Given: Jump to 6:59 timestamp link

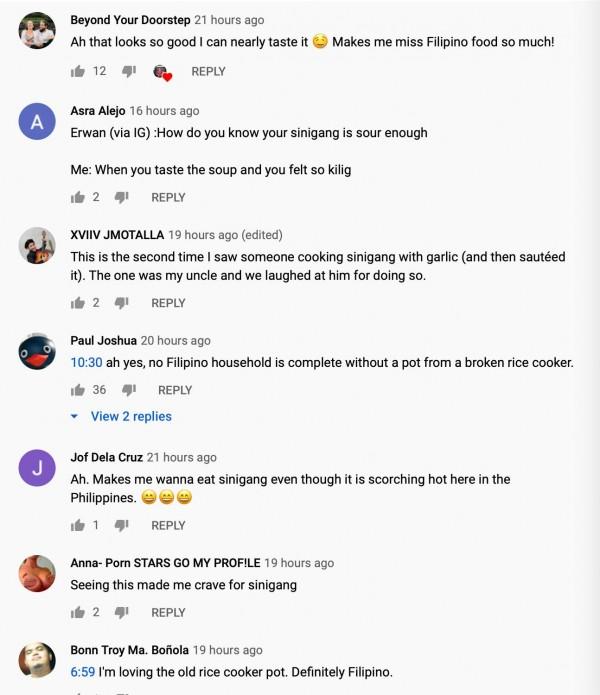Looking at the screenshot, I should coord(82,672).
